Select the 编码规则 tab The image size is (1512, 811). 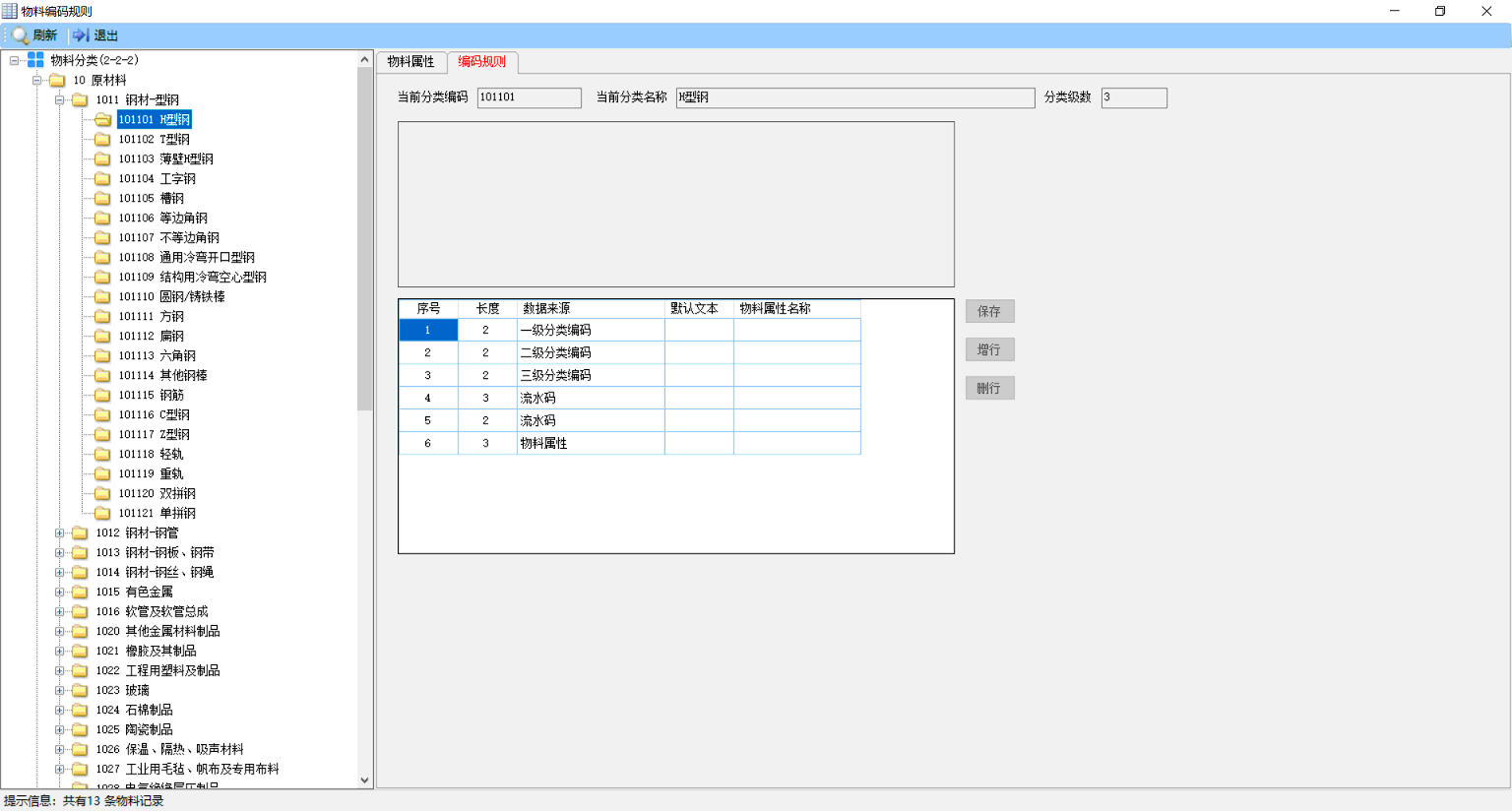pyautogui.click(x=482, y=61)
